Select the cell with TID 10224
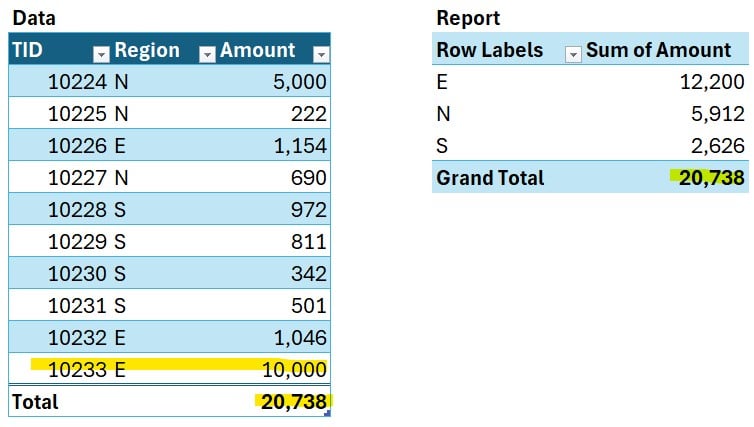The image size is (754, 427). point(78,82)
